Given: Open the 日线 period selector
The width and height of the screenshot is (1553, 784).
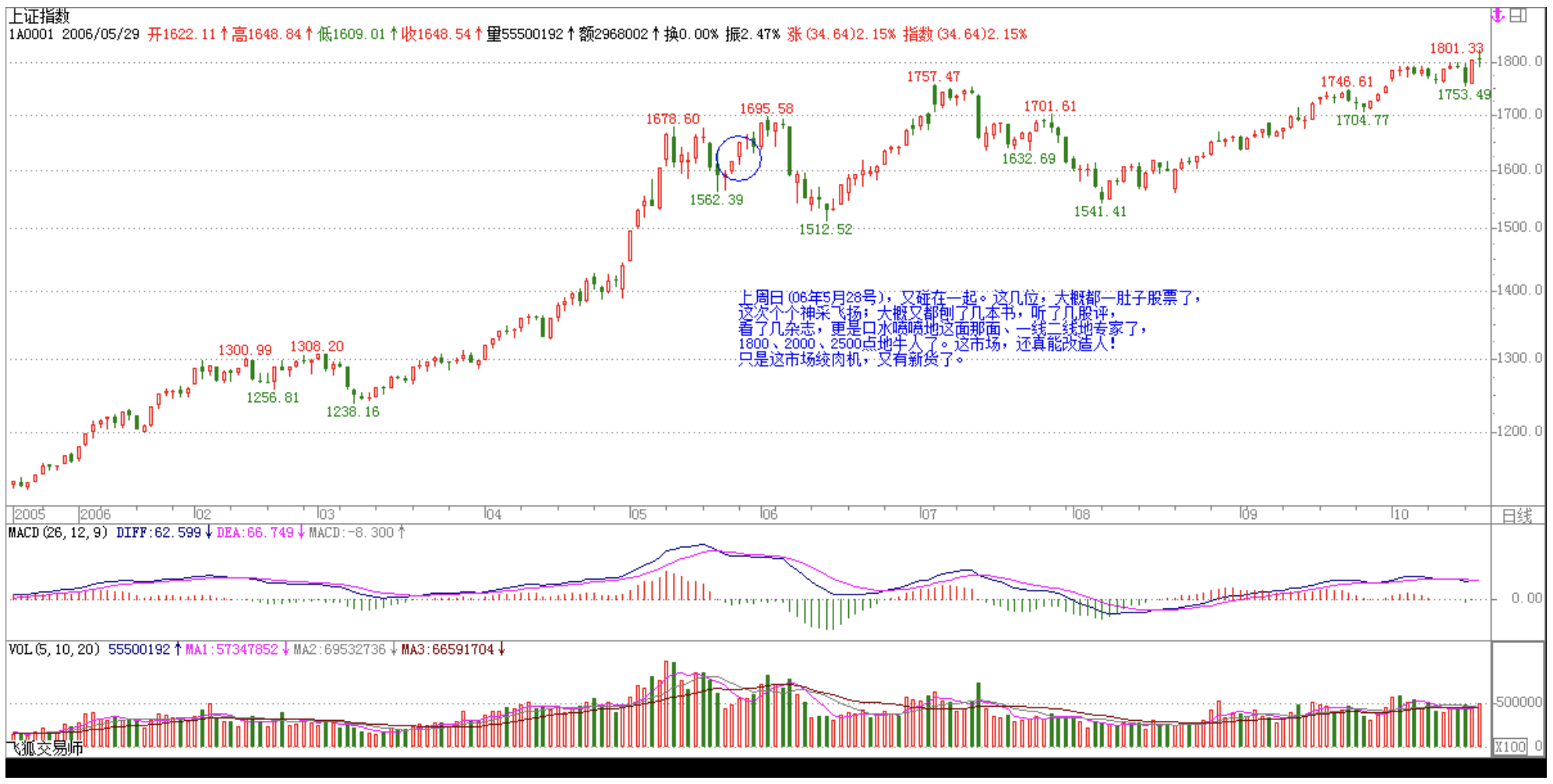Looking at the screenshot, I should [1516, 515].
